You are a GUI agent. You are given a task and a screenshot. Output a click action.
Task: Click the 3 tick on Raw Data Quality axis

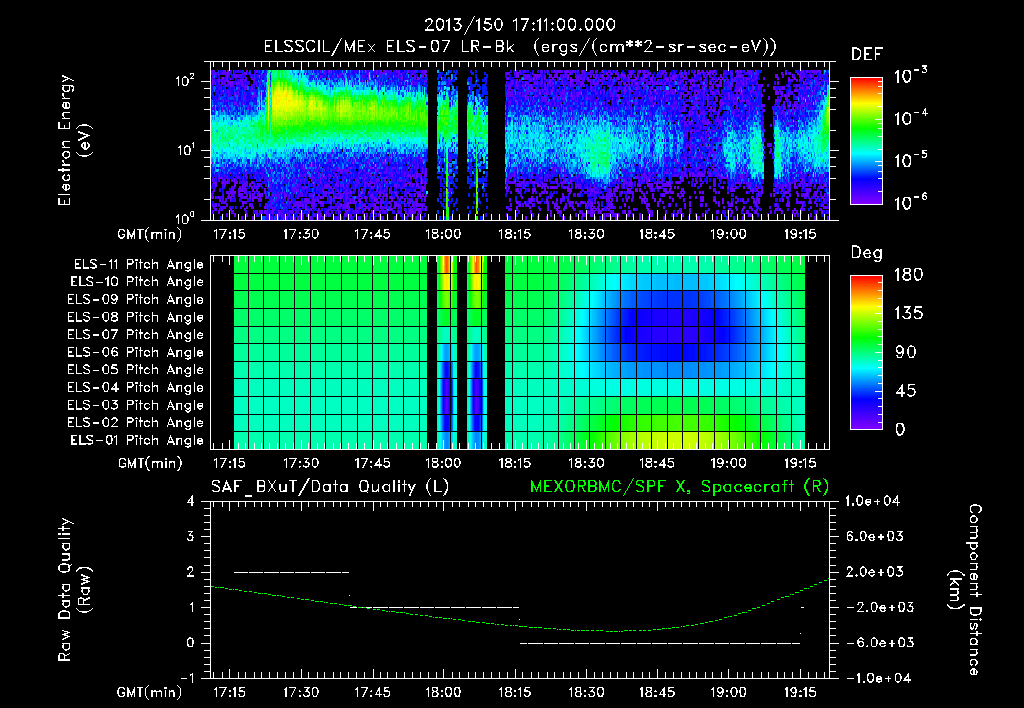pos(191,537)
